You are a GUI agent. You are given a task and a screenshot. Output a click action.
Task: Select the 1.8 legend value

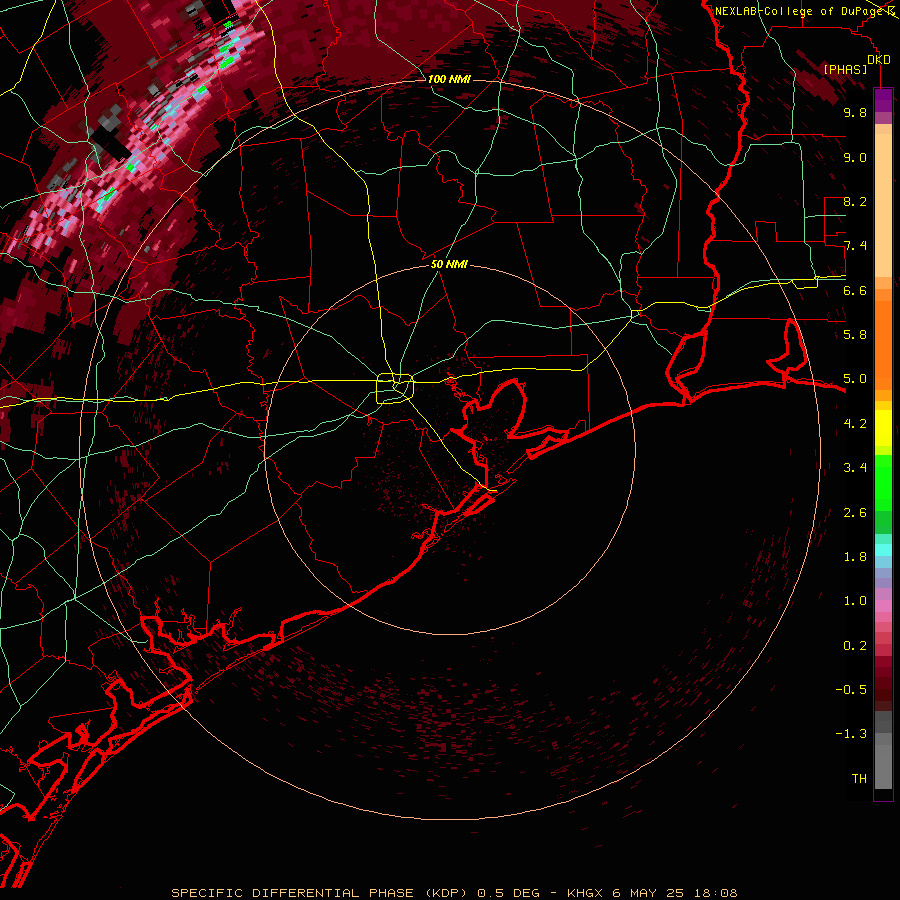[855, 557]
